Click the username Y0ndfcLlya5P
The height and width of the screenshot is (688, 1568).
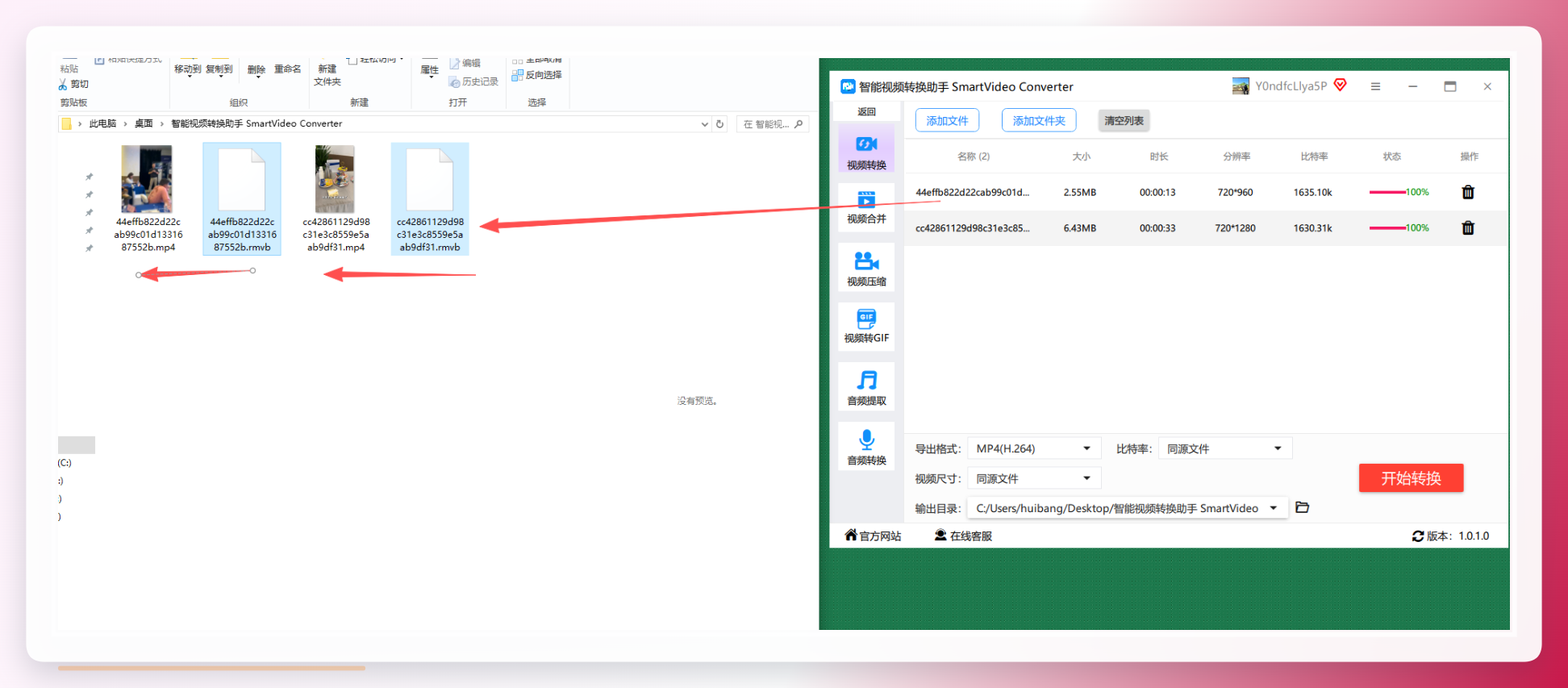(x=1291, y=86)
